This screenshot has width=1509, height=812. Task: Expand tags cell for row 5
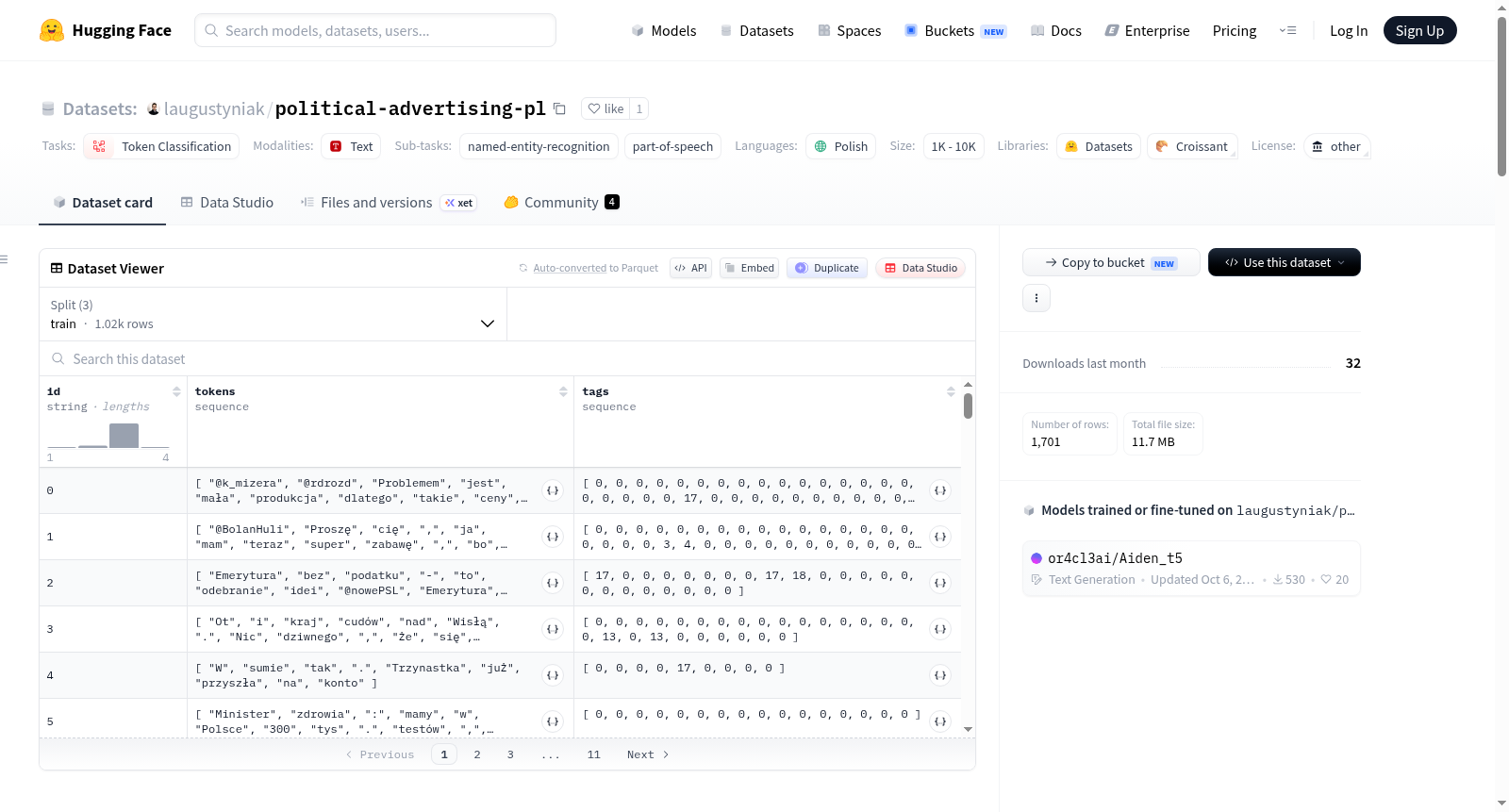pyautogui.click(x=940, y=721)
